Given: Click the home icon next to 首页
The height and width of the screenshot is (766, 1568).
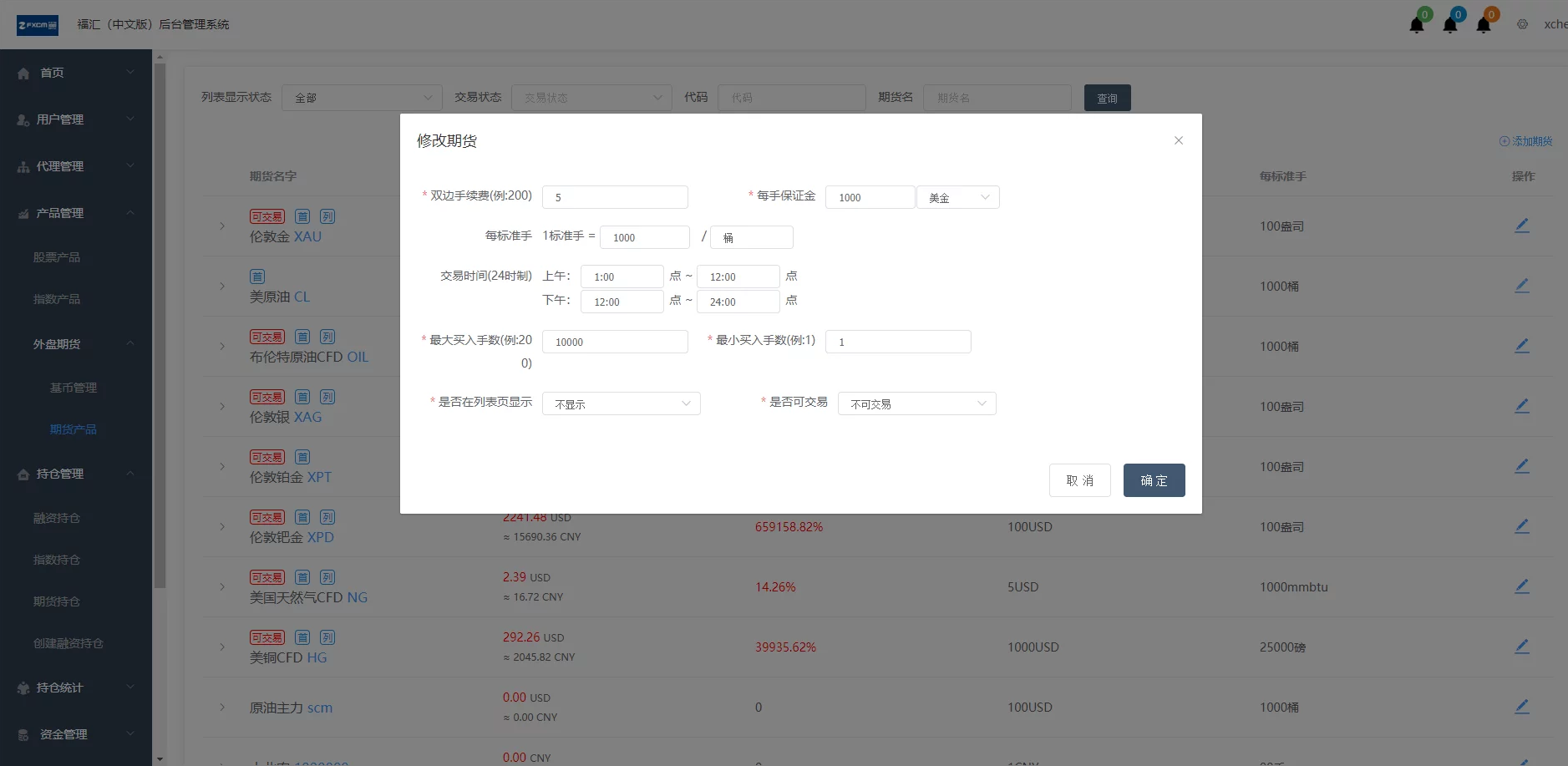Looking at the screenshot, I should [23, 73].
